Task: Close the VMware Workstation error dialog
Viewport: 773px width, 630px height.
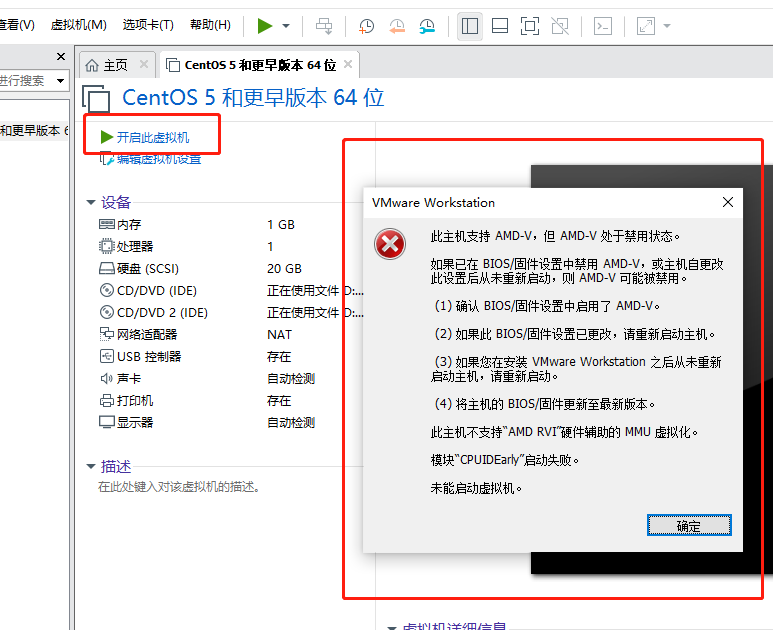Action: click(x=728, y=202)
